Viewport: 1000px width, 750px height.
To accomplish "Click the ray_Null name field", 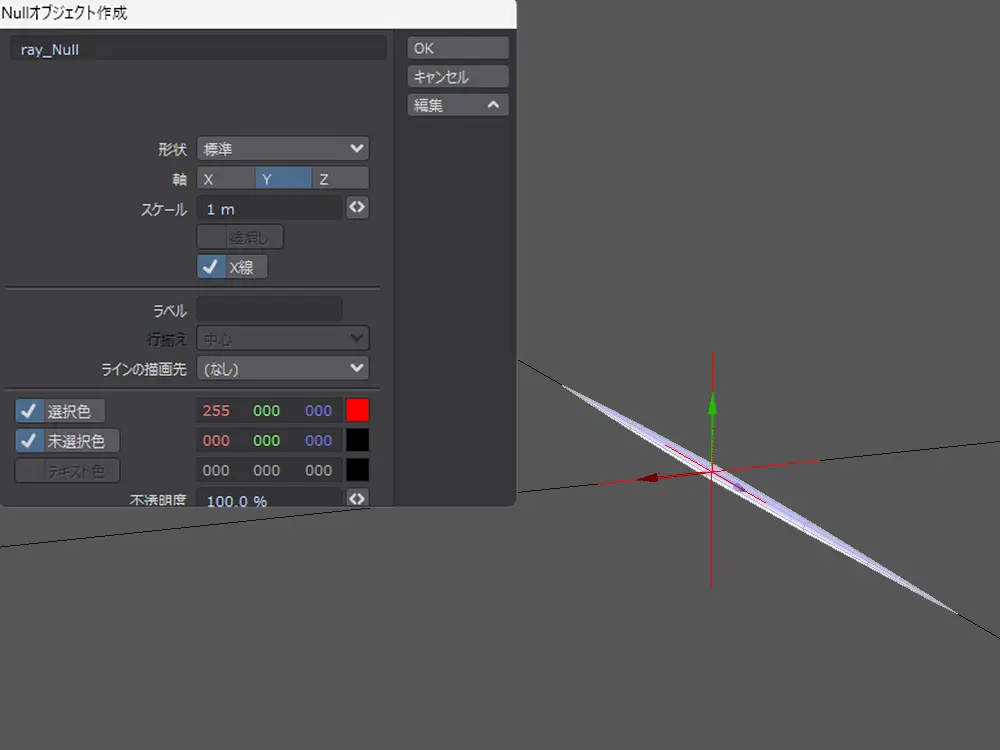I will click(x=198, y=49).
